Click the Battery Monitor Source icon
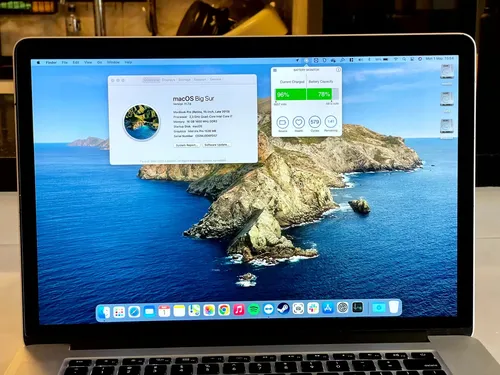The width and height of the screenshot is (500, 375). 282,123
